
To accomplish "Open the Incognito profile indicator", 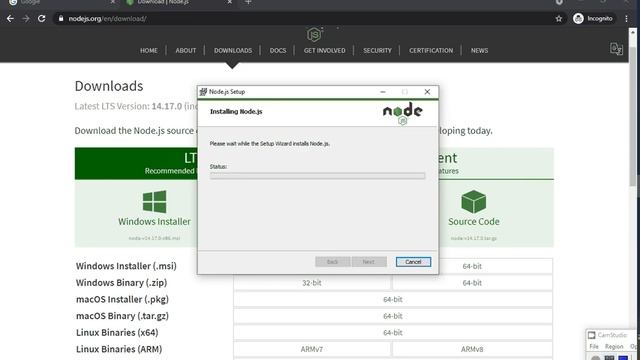I will [593, 19].
